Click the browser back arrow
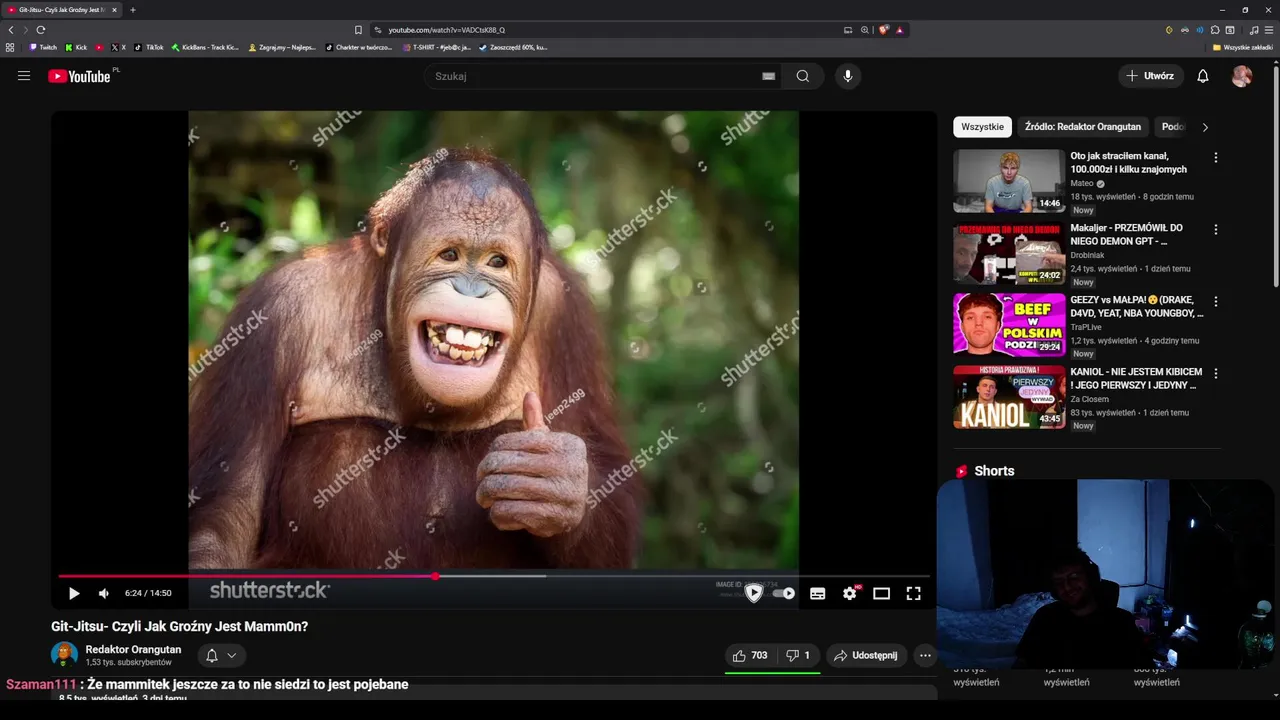This screenshot has width=1280, height=720. pos(10,30)
